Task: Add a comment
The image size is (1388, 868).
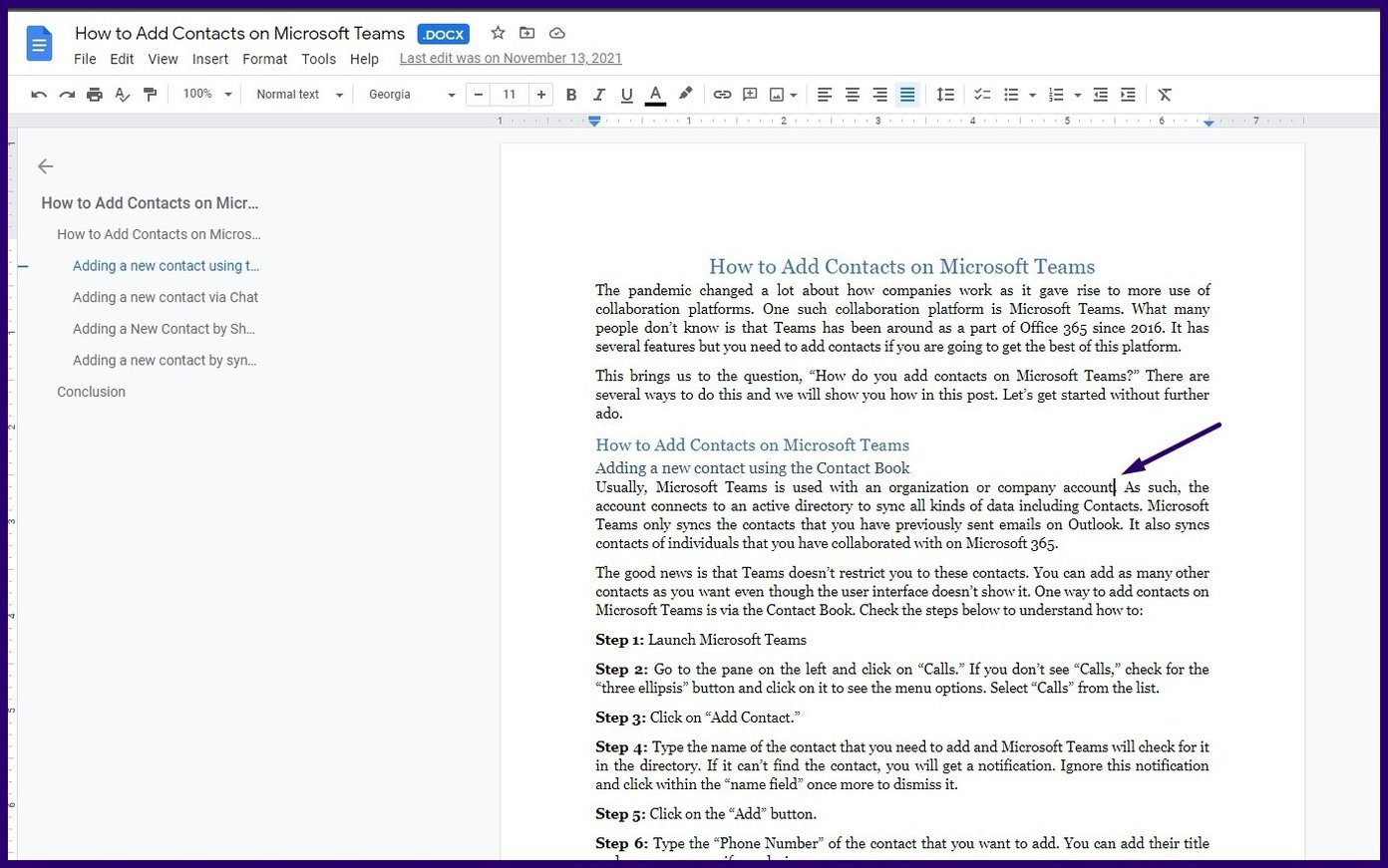Action: click(750, 95)
